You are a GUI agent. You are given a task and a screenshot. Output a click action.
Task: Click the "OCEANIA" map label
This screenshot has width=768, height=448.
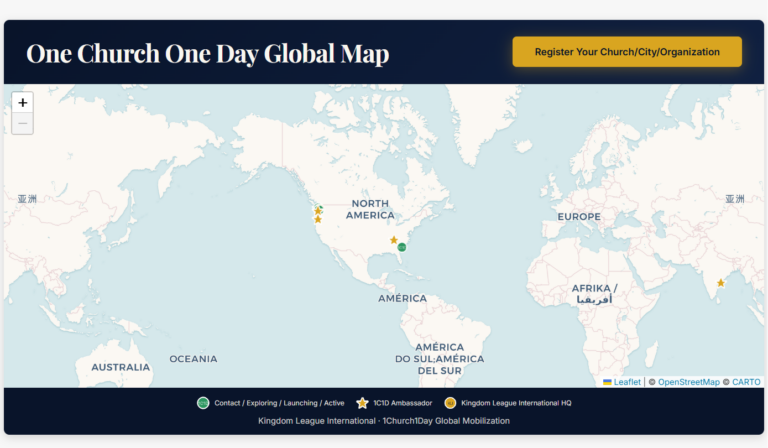[193, 359]
